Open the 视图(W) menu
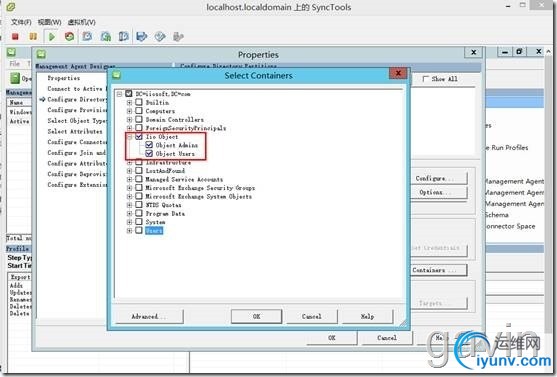Viewport: 557px width, 377px height. click(x=49, y=22)
